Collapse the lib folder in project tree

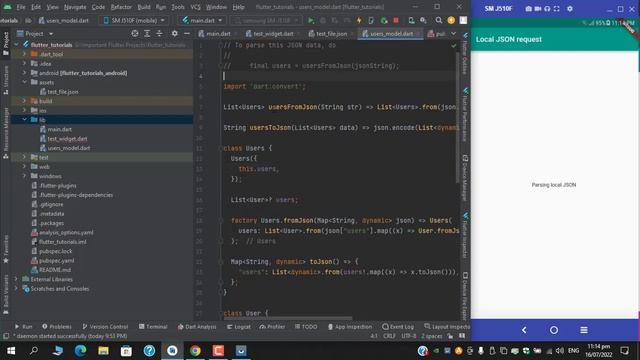(24, 120)
